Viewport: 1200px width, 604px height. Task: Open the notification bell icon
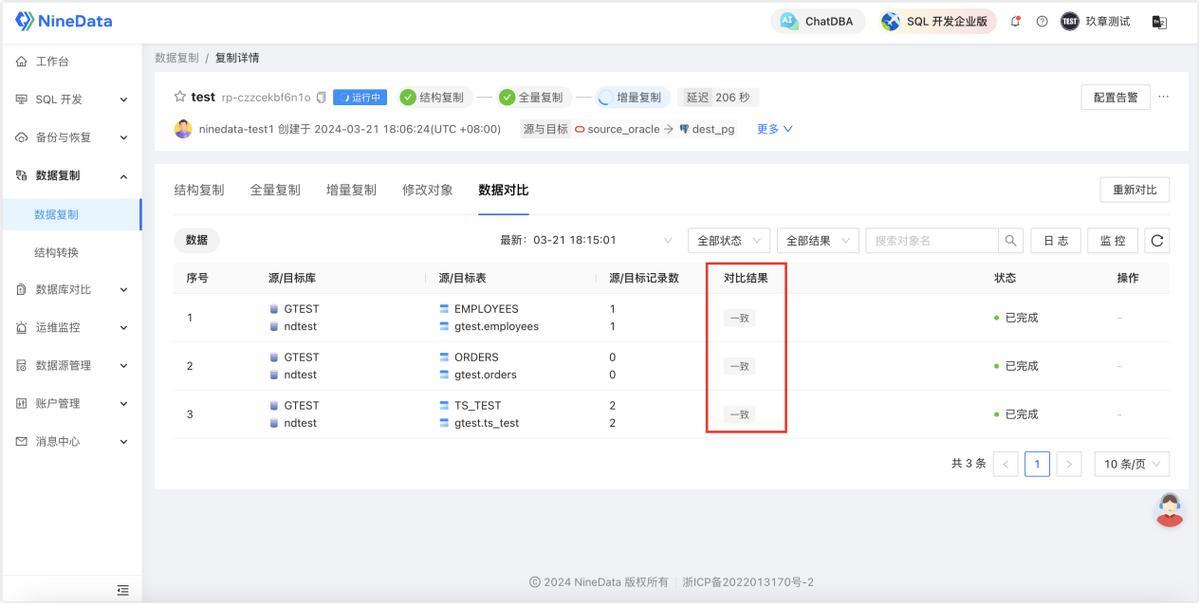[1016, 21]
